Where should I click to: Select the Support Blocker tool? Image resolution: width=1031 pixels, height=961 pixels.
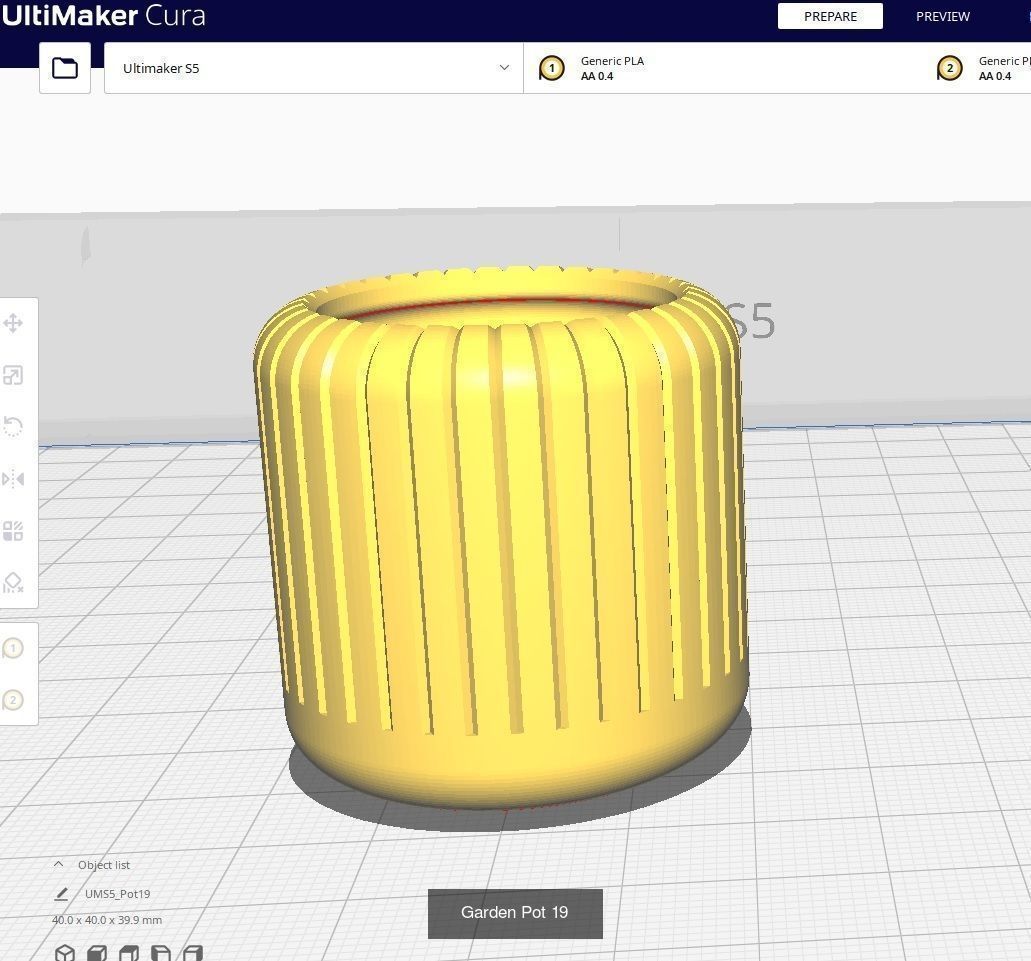coord(13,582)
